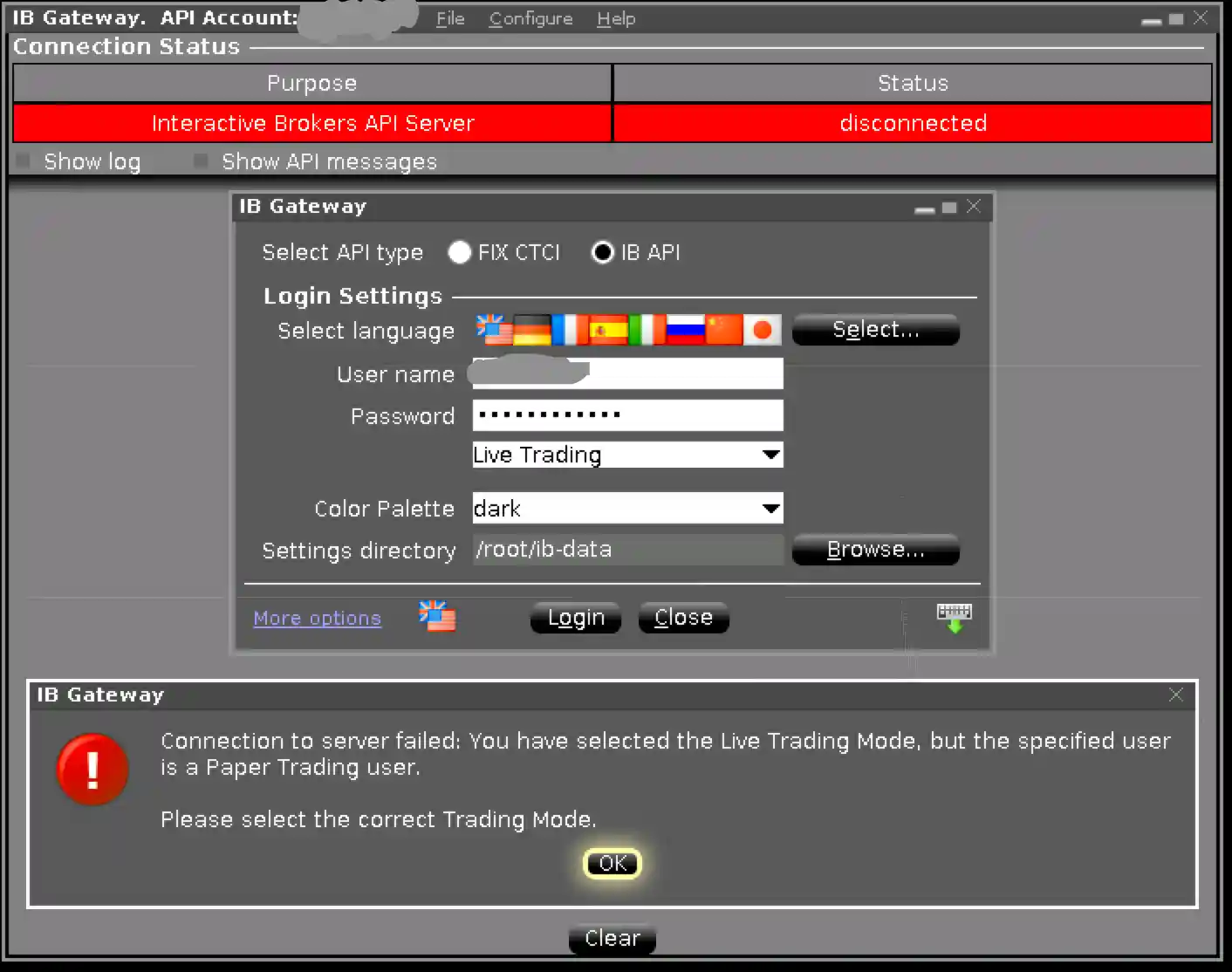The width and height of the screenshot is (1232, 972).
Task: Select the FIX CTCI radio button
Action: [460, 252]
